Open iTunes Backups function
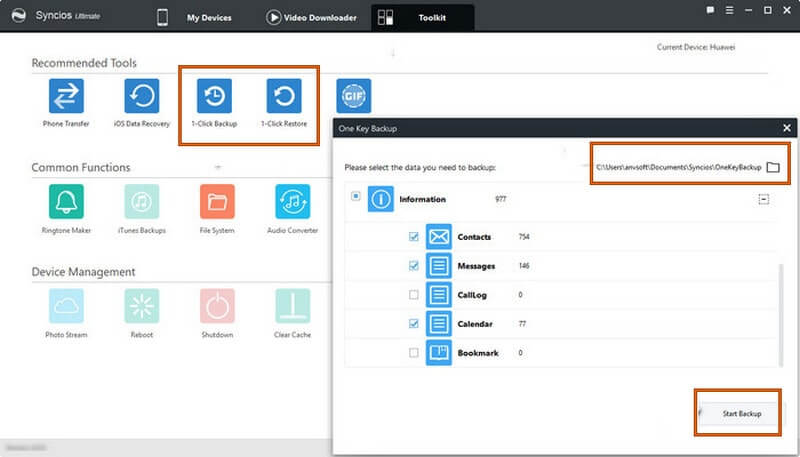 click(x=142, y=201)
